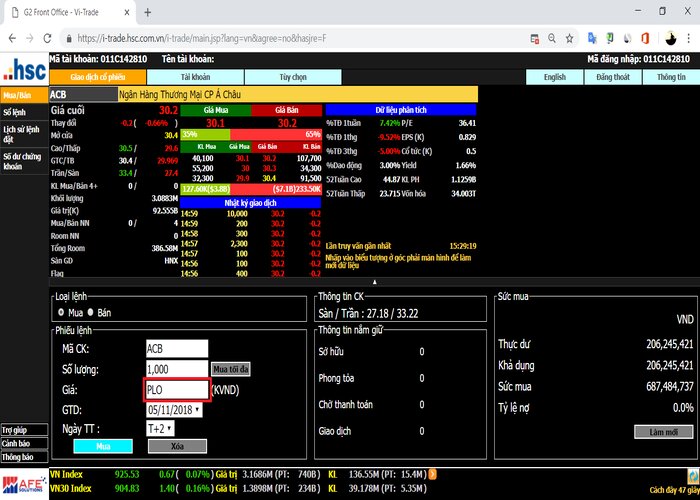Image resolution: width=700 pixels, height=500 pixels.
Task: Reload the page with refresh icon
Action: [x=47, y=38]
